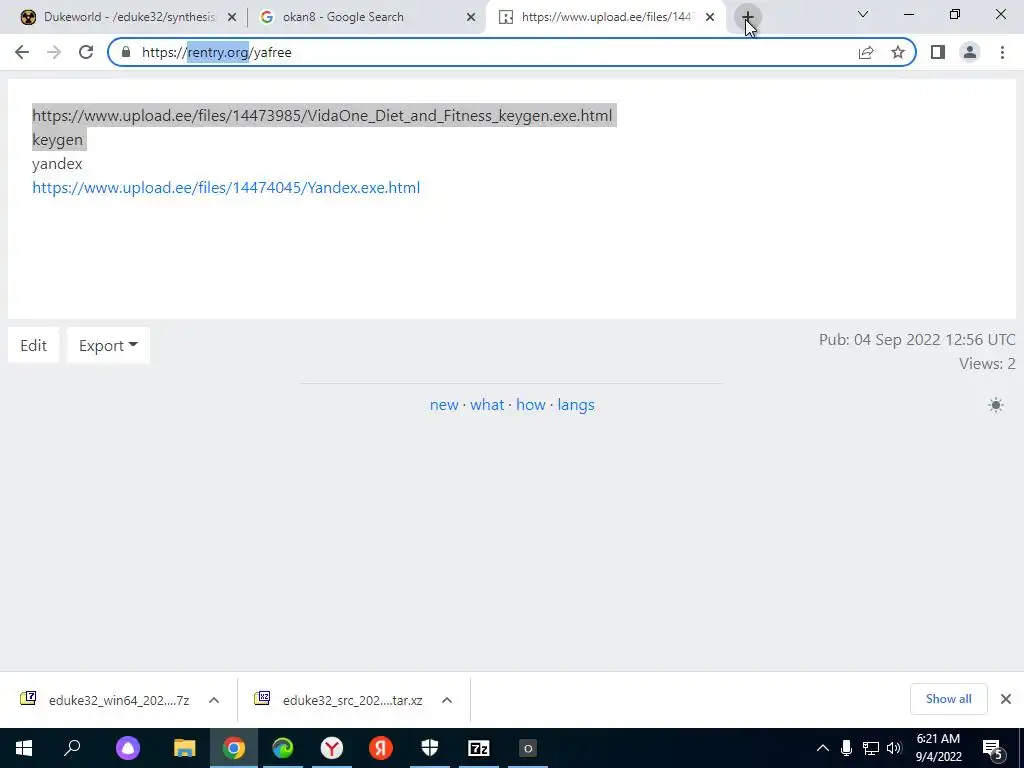Screen dimensions: 1024x768
Task: Toggle dark mode with sun icon
Action: click(x=996, y=405)
